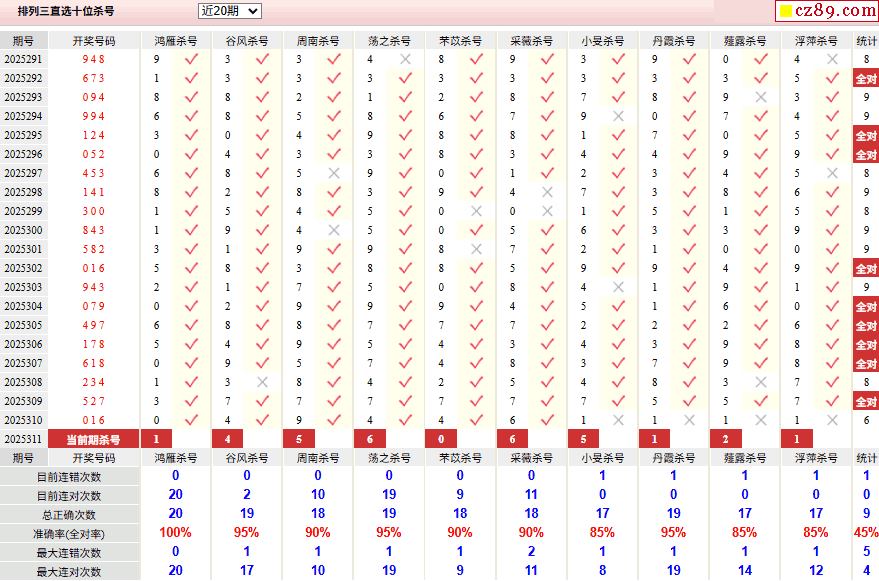Image resolution: width=879 pixels, height=581 pixels.
Task: Click red checkmark for 丹霞杀号 in row 2025295
Action: click(690, 135)
